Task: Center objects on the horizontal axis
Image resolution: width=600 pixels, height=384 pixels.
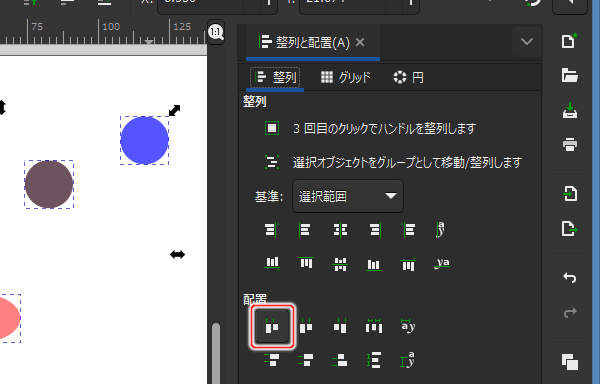Action: (x=340, y=263)
